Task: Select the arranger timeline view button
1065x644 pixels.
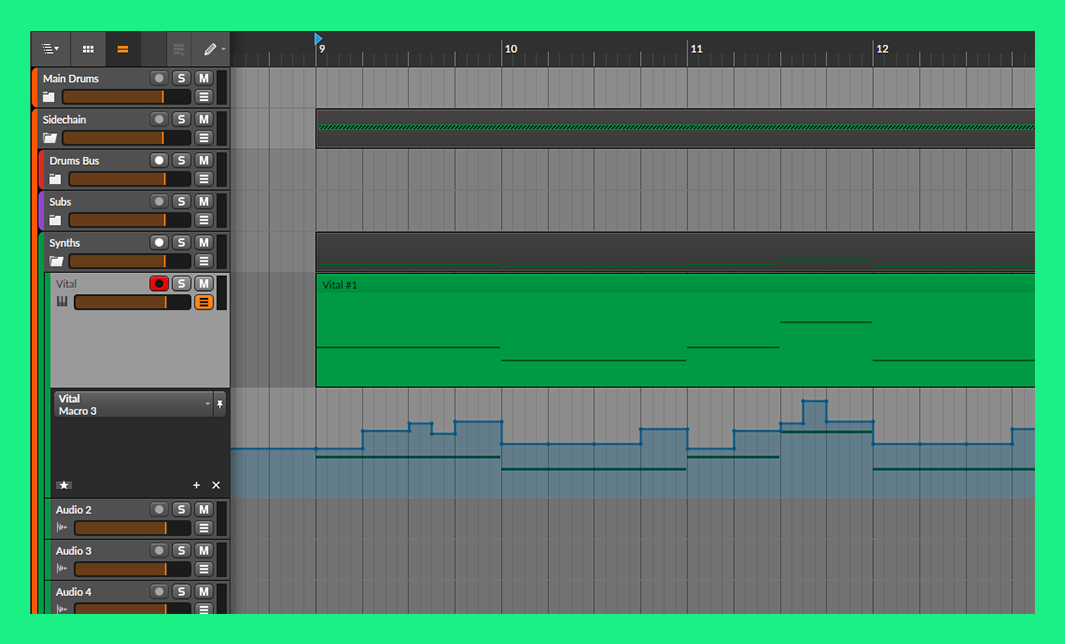Action: (122, 48)
